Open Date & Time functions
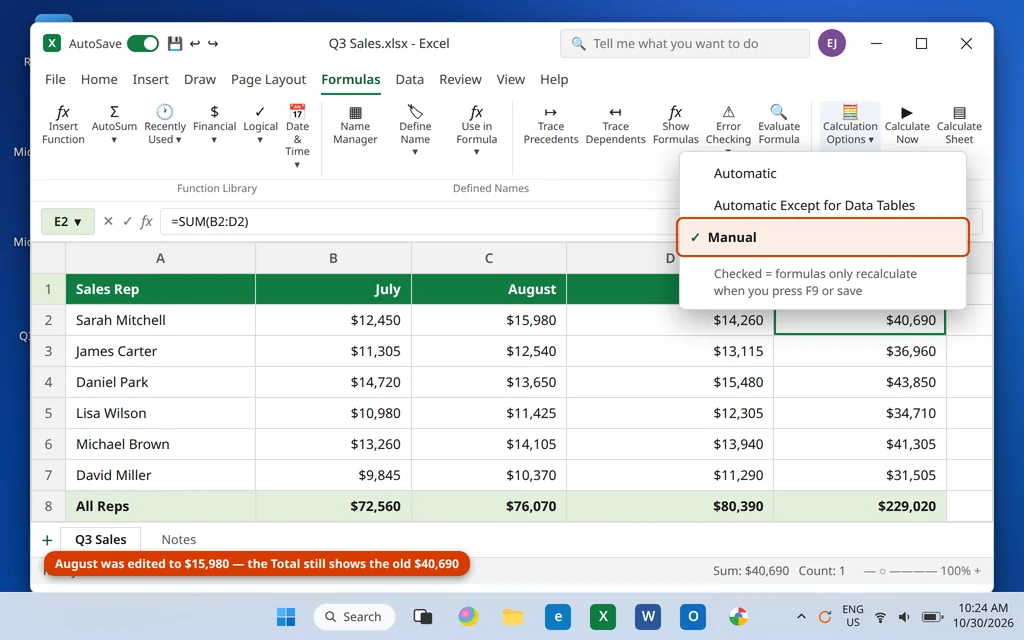This screenshot has height=640, width=1024. (297, 136)
